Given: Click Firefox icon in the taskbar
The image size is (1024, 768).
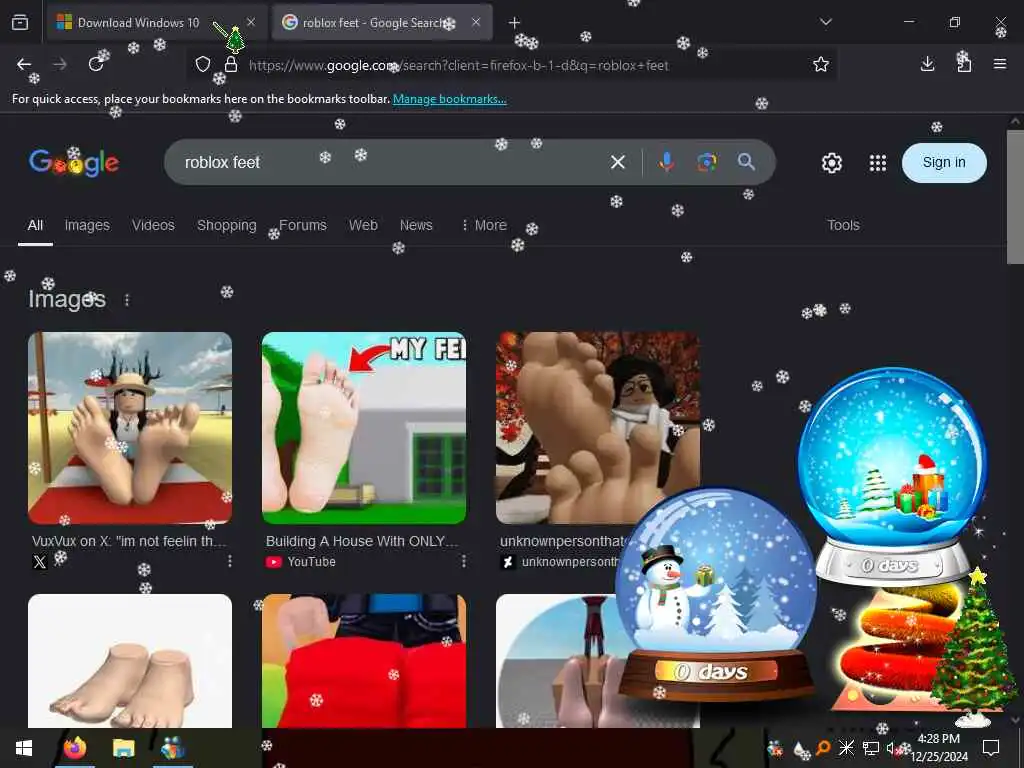Looking at the screenshot, I should [x=74, y=748].
